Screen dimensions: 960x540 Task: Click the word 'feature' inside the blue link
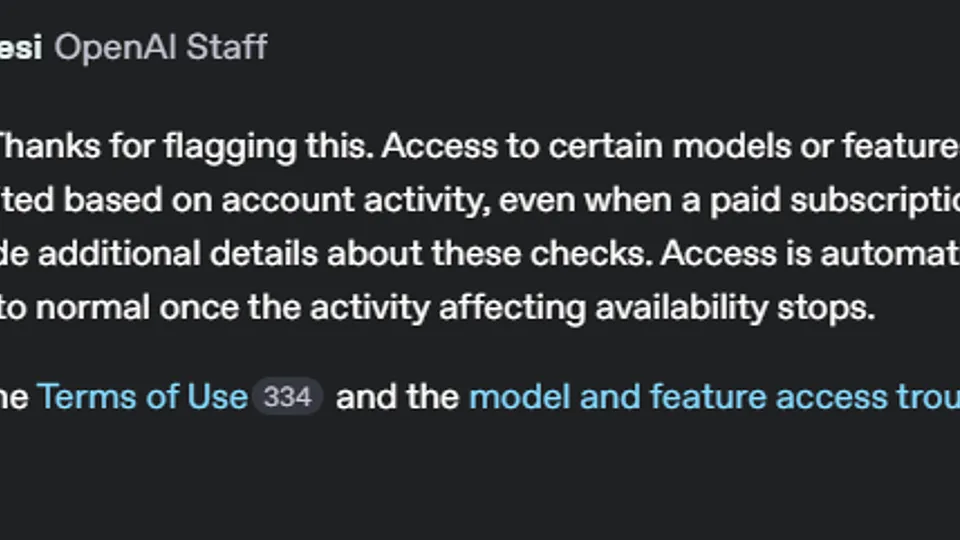708,397
